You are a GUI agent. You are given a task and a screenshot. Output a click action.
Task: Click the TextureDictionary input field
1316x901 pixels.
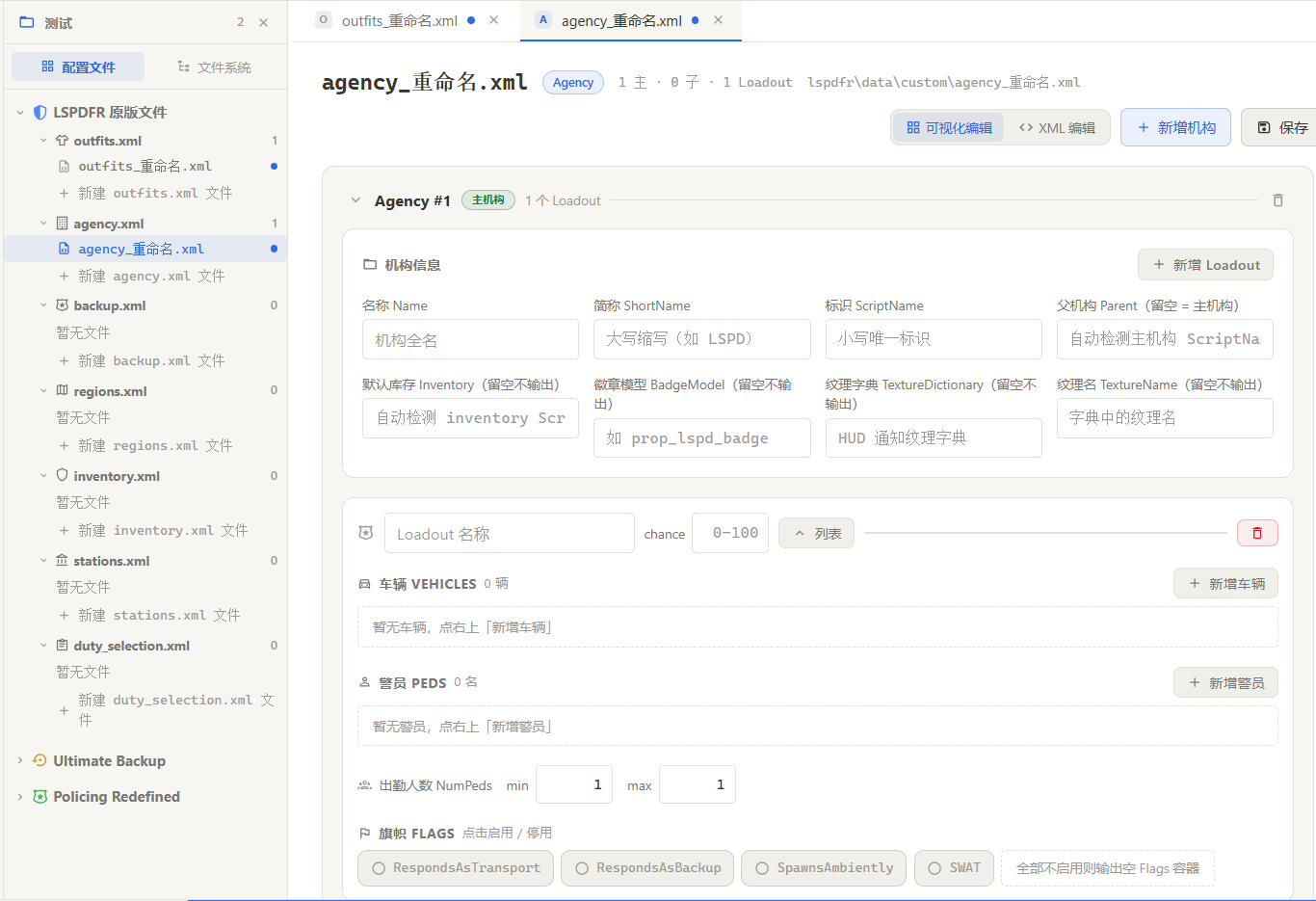pyautogui.click(x=934, y=437)
